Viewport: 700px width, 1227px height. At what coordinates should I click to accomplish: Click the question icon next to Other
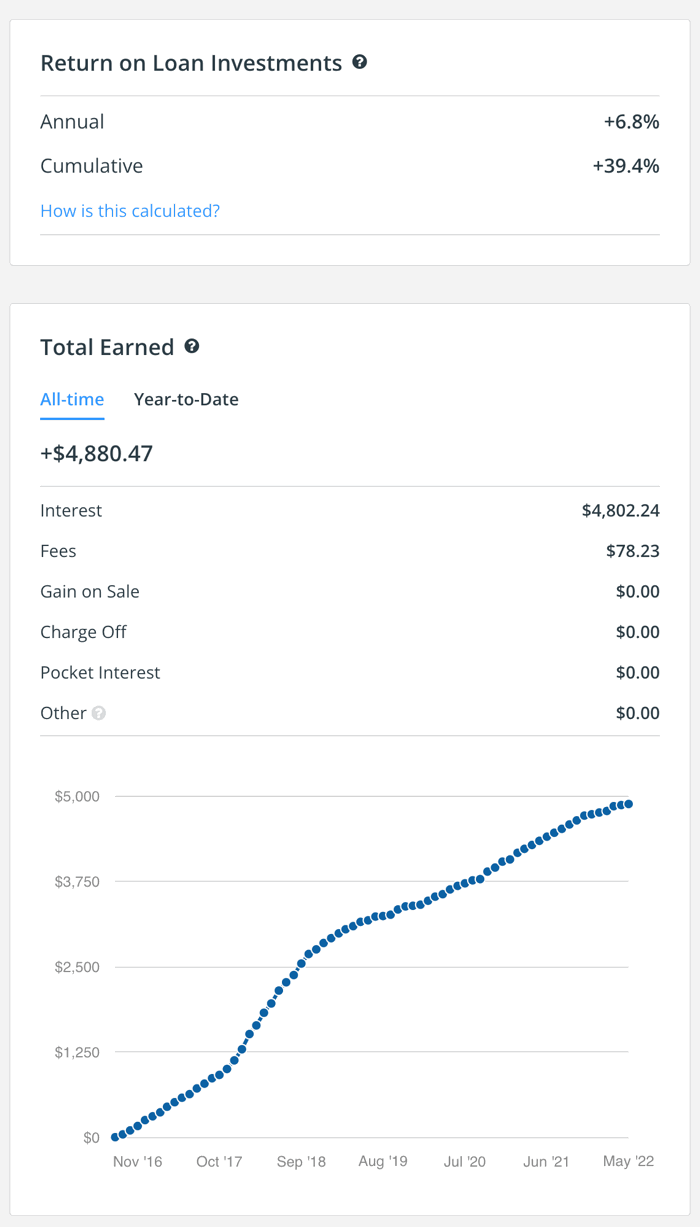coord(99,713)
